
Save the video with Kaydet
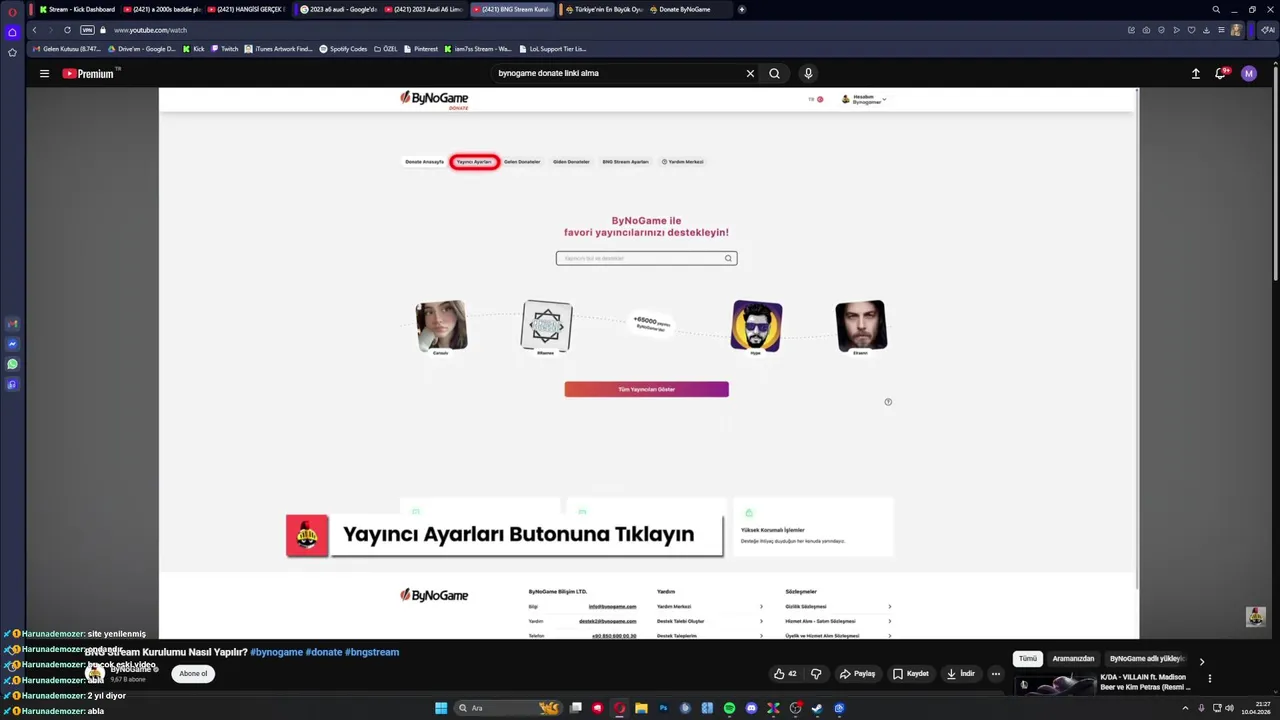click(x=911, y=674)
